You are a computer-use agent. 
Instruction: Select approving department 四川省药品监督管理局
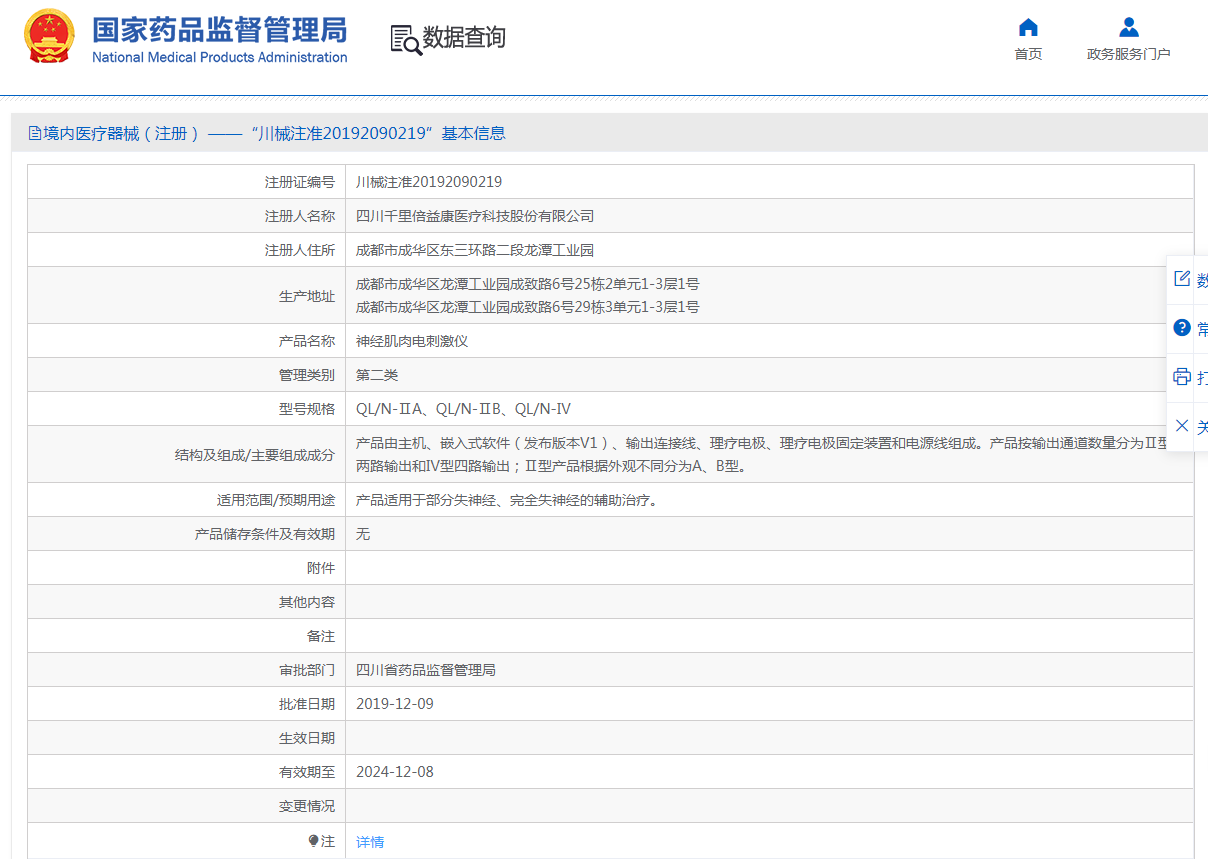click(x=426, y=670)
